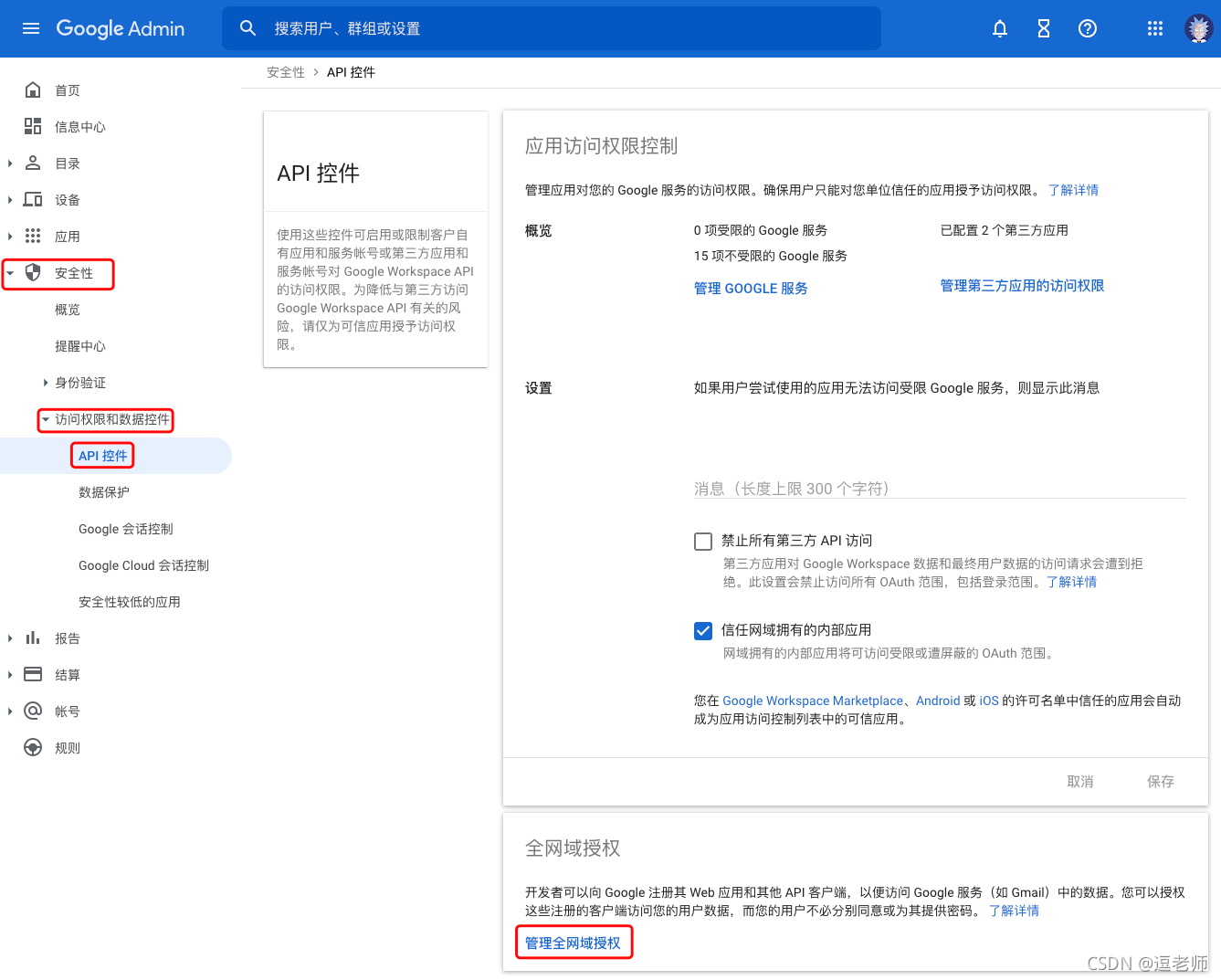Click the search magnifier icon

click(248, 28)
